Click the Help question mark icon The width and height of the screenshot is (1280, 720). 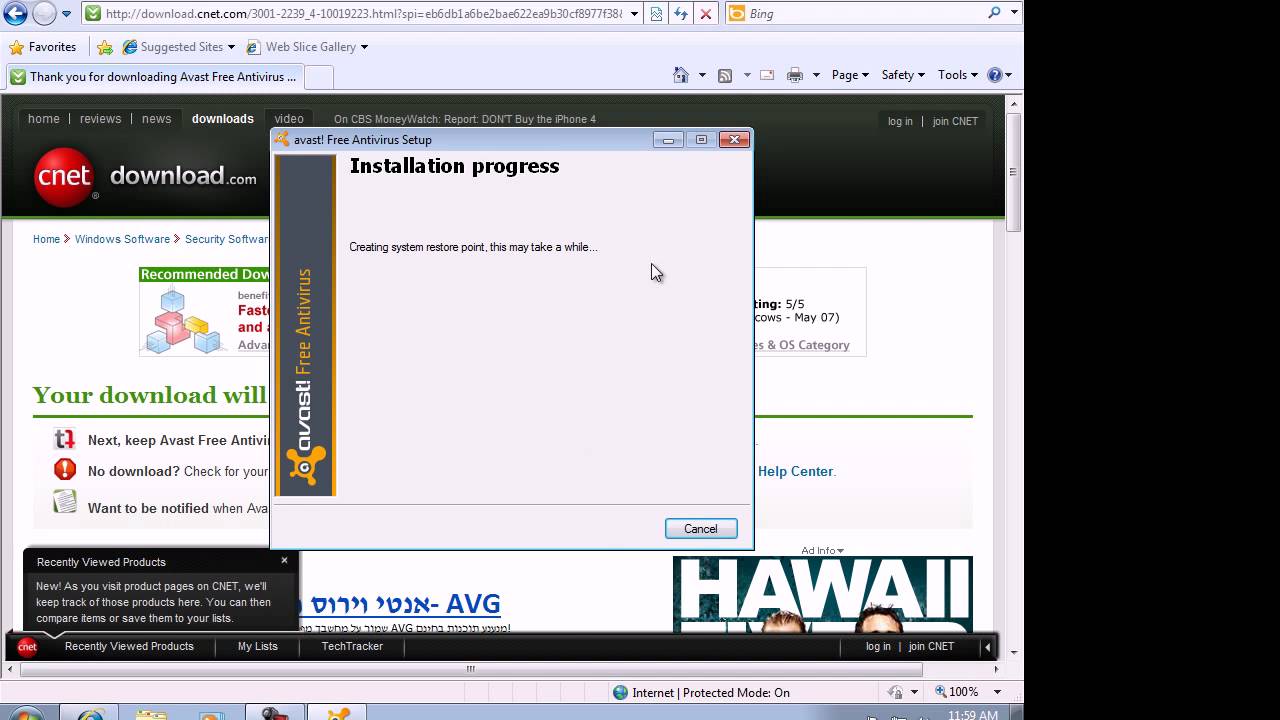click(995, 75)
